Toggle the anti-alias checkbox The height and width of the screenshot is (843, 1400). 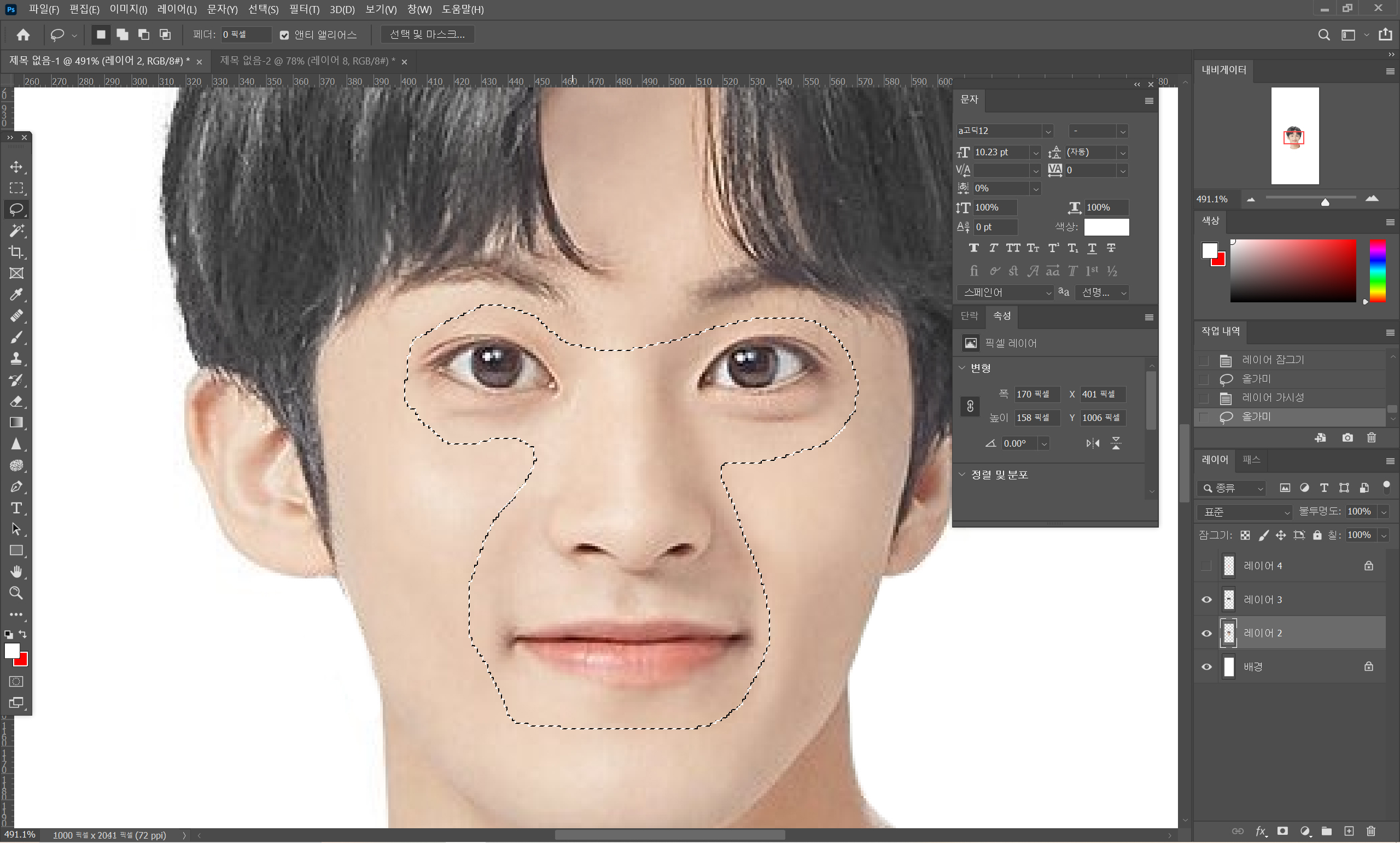[284, 35]
